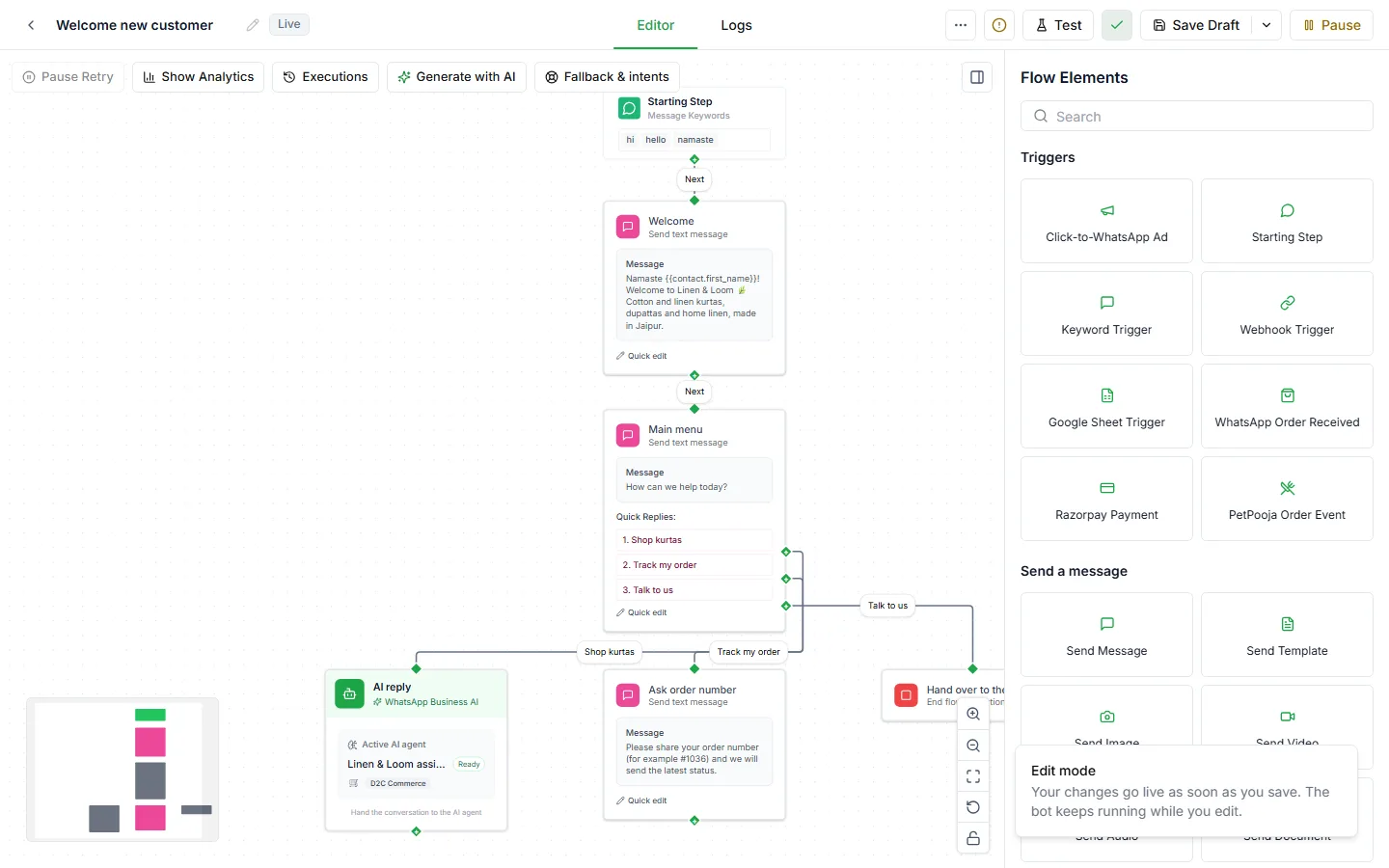
Task: Click Next label below Starting Step
Action: click(694, 179)
